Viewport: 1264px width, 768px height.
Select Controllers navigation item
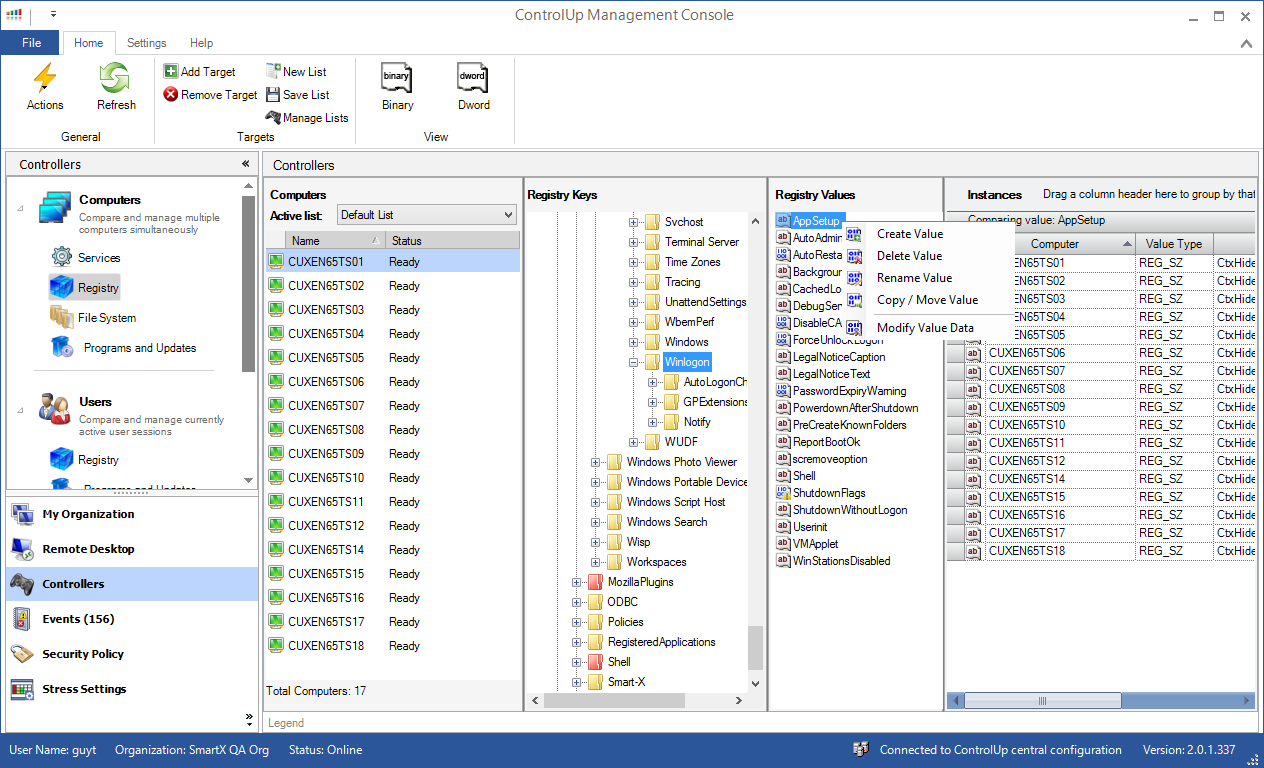130,584
